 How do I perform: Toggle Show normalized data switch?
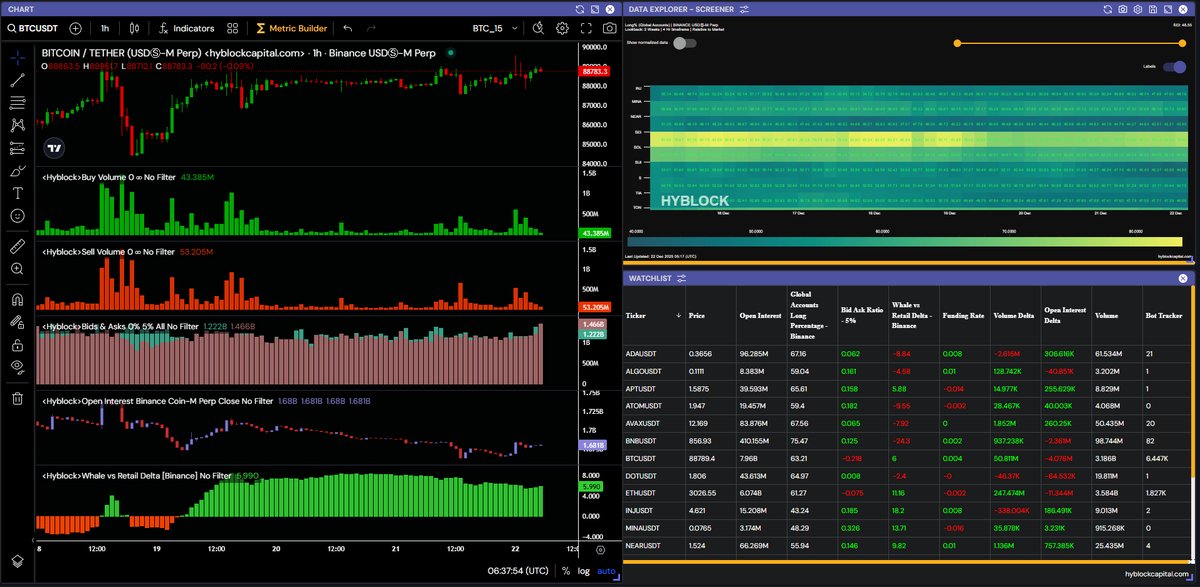(685, 43)
